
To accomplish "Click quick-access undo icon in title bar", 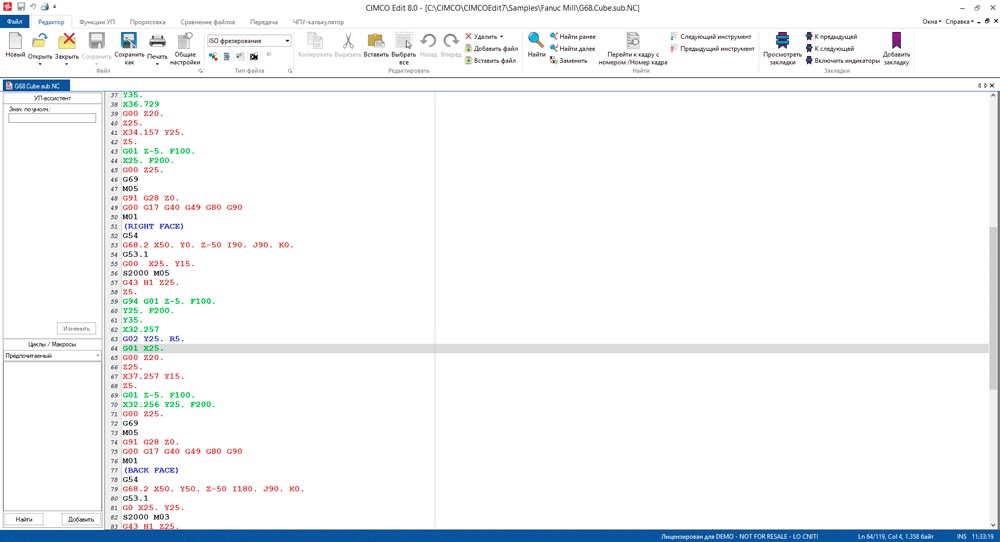I will pyautogui.click(x=33, y=7).
